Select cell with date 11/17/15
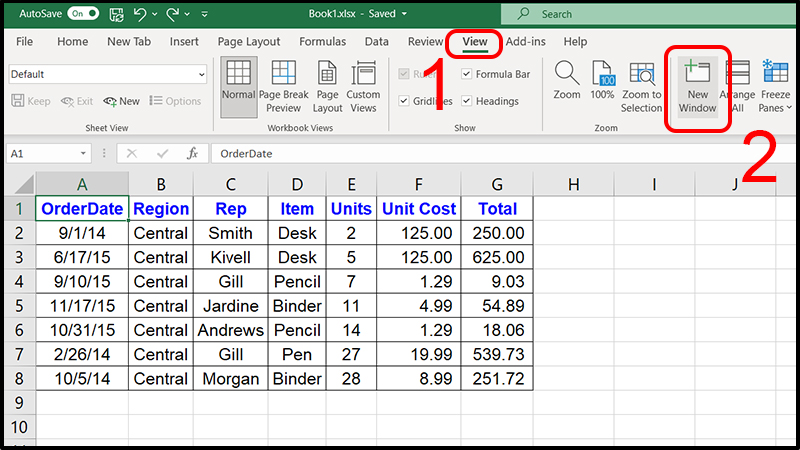Screen dimensions: 800x450 pyautogui.click(x=82, y=306)
